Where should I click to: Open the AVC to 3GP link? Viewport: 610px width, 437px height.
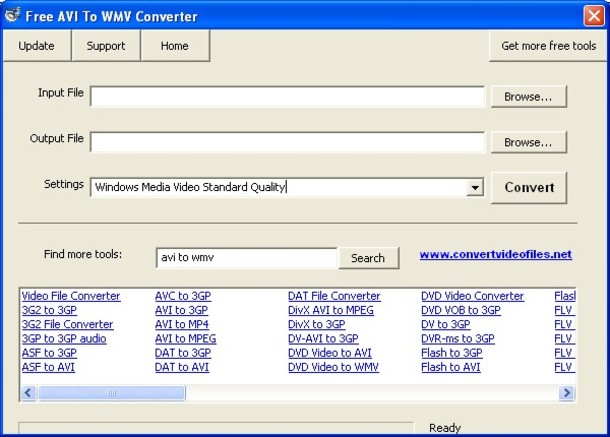pyautogui.click(x=183, y=296)
